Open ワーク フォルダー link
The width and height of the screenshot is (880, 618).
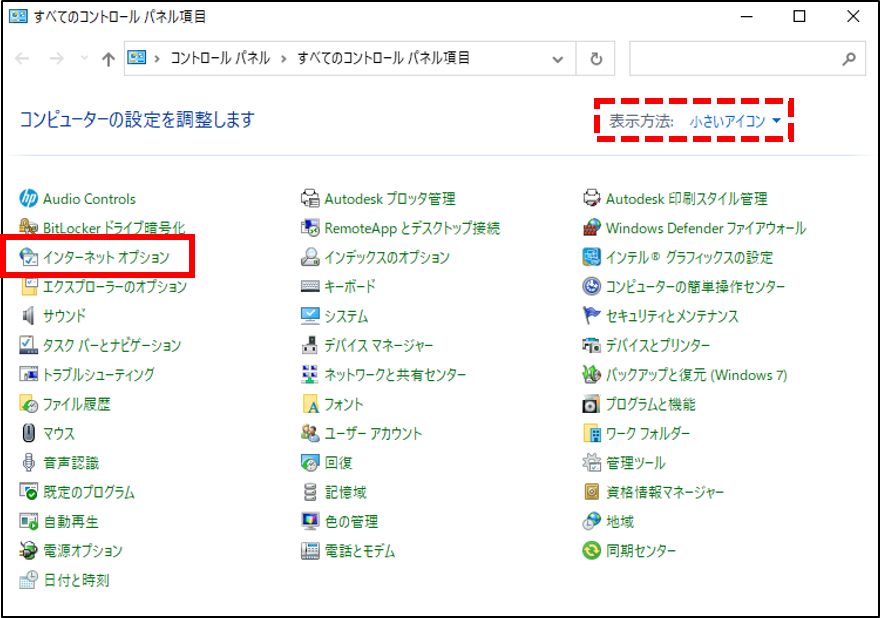tap(648, 433)
